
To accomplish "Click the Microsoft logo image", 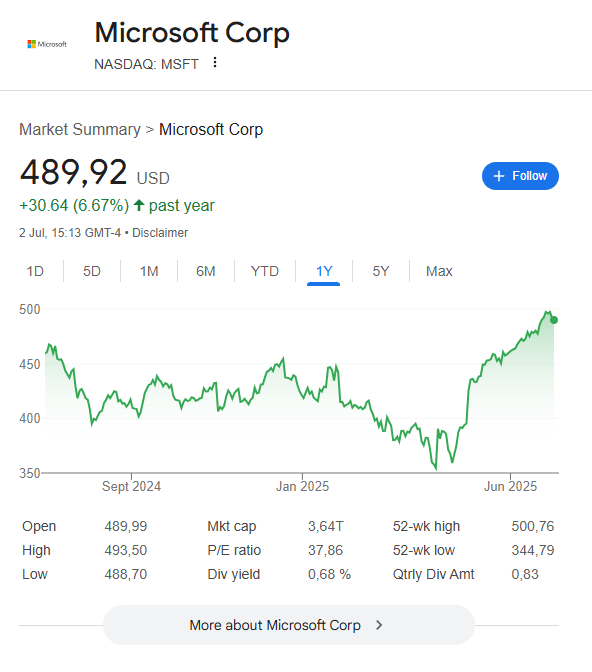I will pyautogui.click(x=47, y=44).
